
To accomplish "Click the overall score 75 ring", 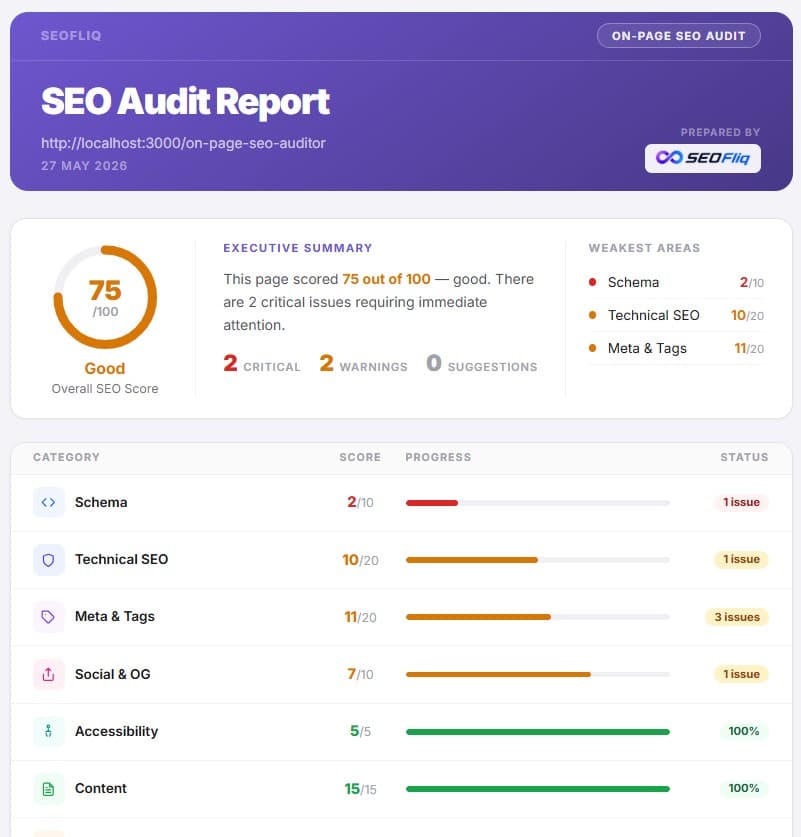I will 105,297.
